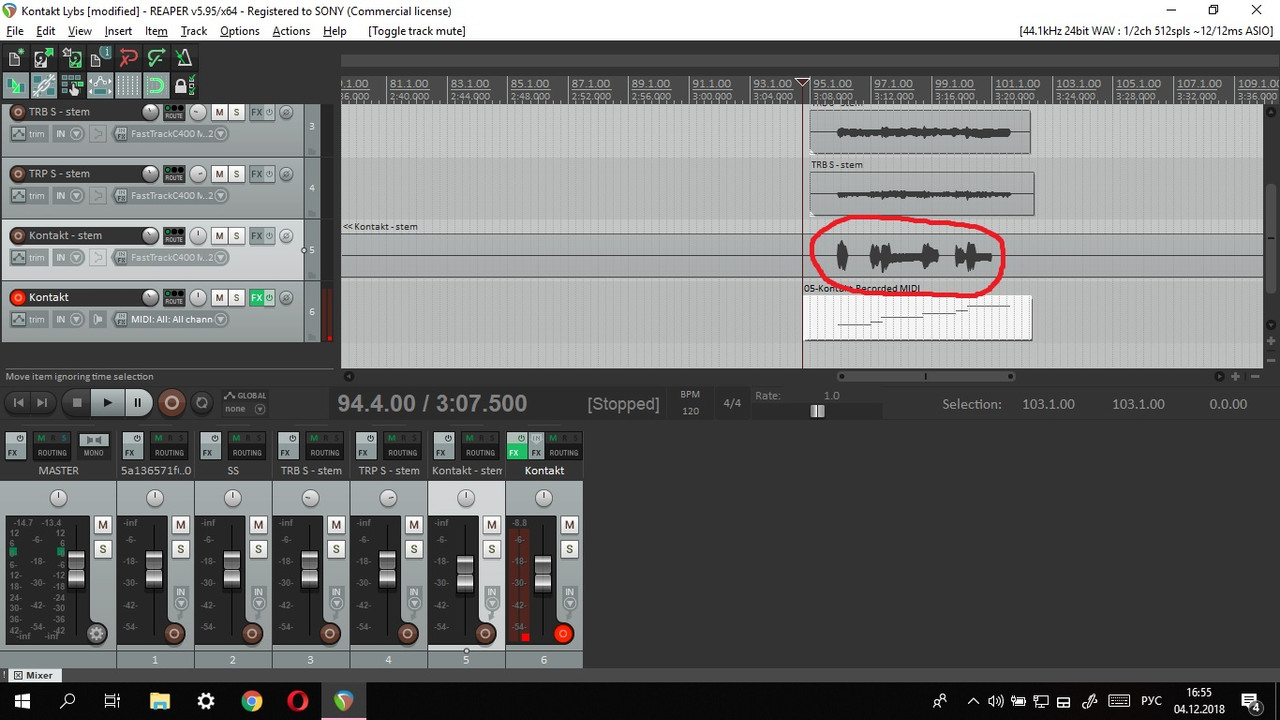This screenshot has width=1280, height=720.
Task: Click the playrate slider handle
Action: click(x=817, y=411)
